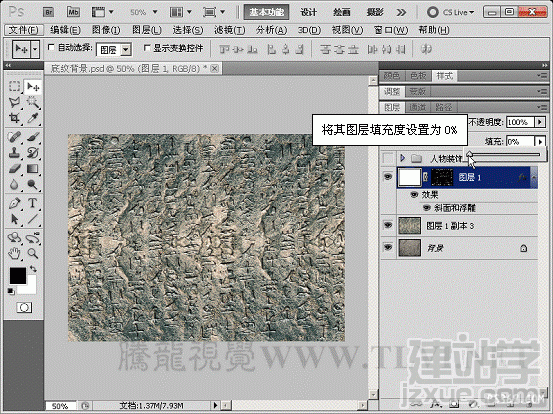Hide layer 图层 1 using eye icon
553x414 pixels.
coord(388,177)
